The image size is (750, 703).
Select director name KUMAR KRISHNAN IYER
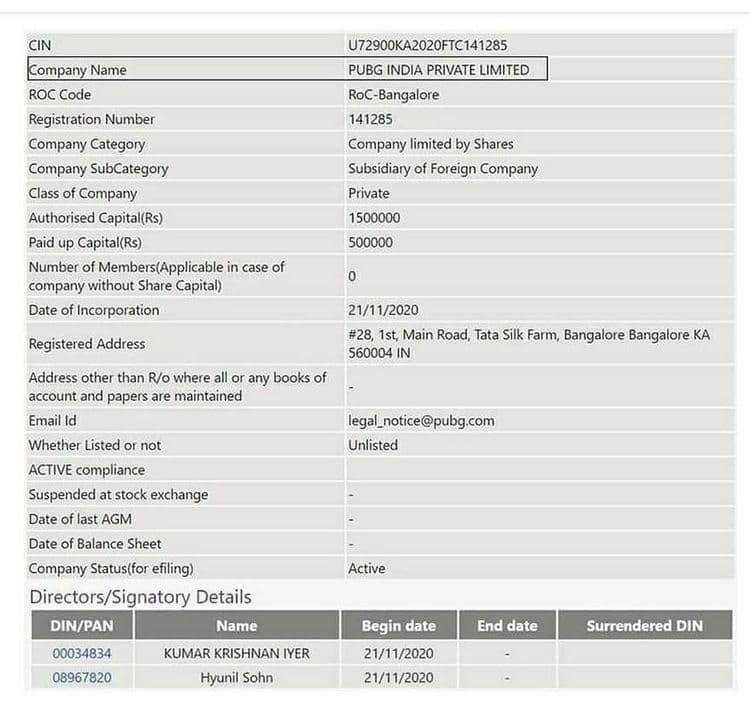click(x=237, y=653)
